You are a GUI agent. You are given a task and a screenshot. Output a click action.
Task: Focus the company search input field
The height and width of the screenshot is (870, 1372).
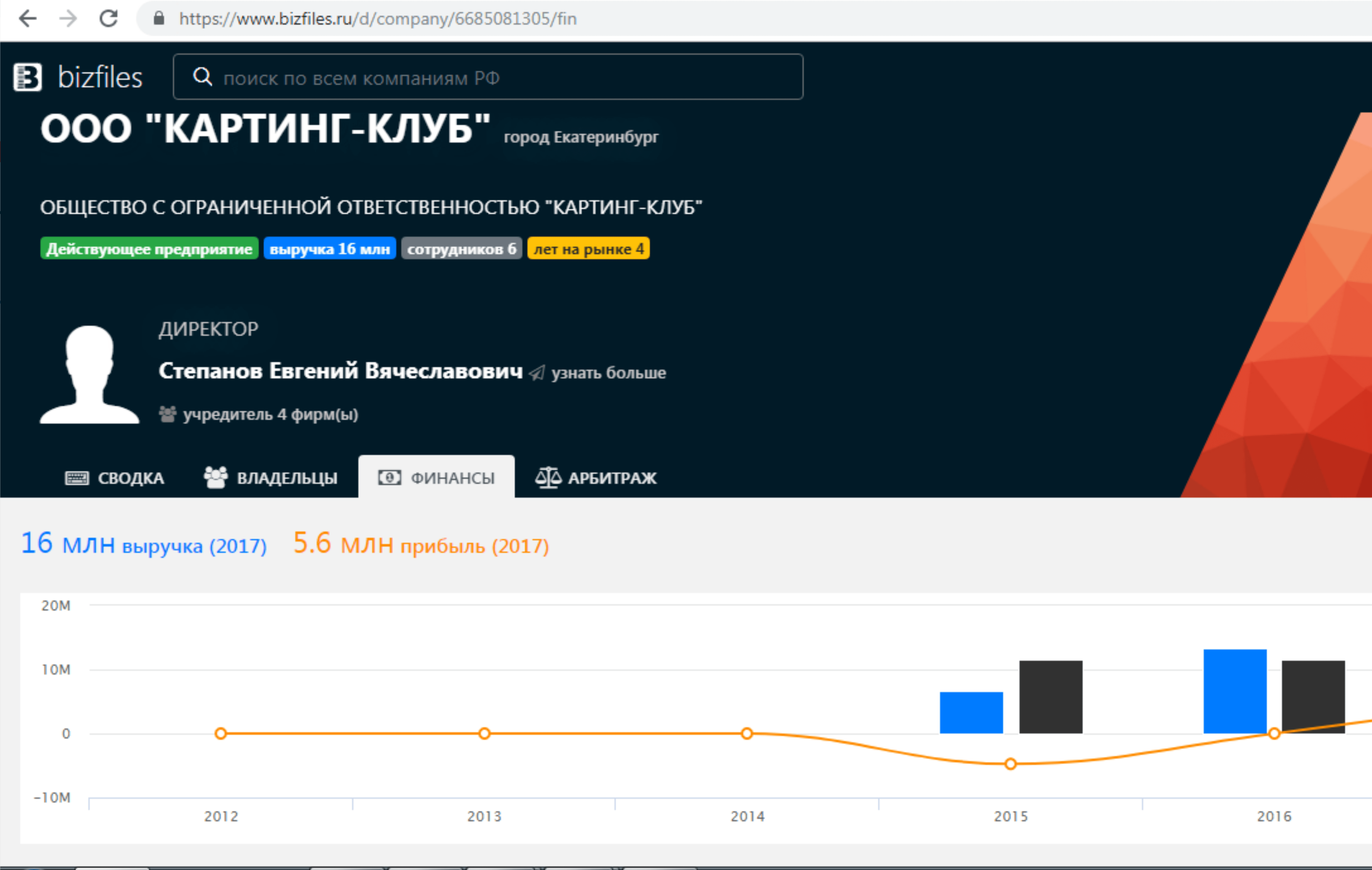(x=488, y=77)
